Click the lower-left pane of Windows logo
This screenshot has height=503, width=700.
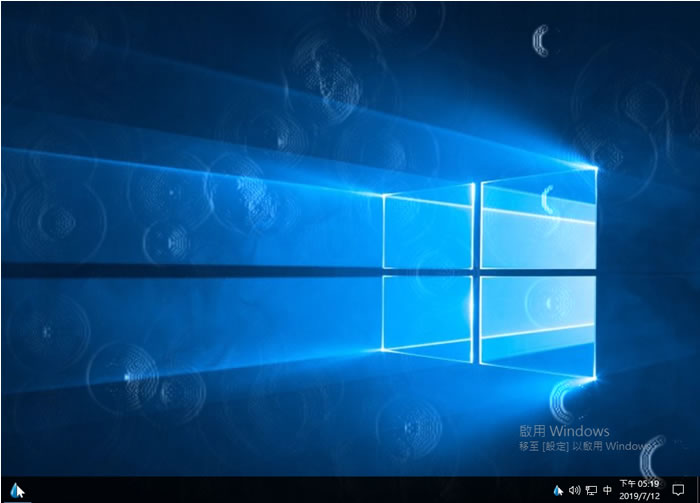point(428,318)
